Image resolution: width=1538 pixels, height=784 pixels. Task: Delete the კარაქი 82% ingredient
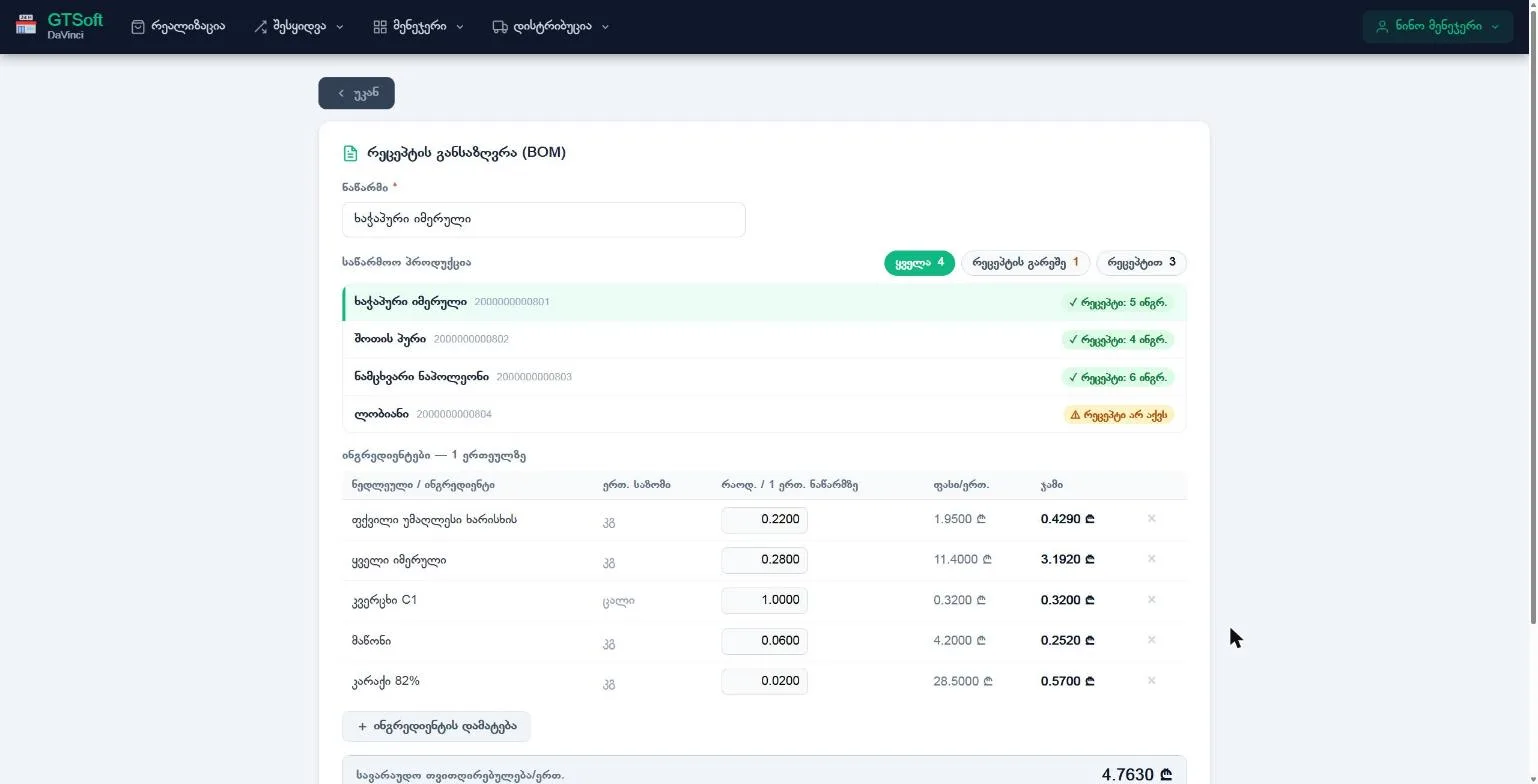point(1151,681)
